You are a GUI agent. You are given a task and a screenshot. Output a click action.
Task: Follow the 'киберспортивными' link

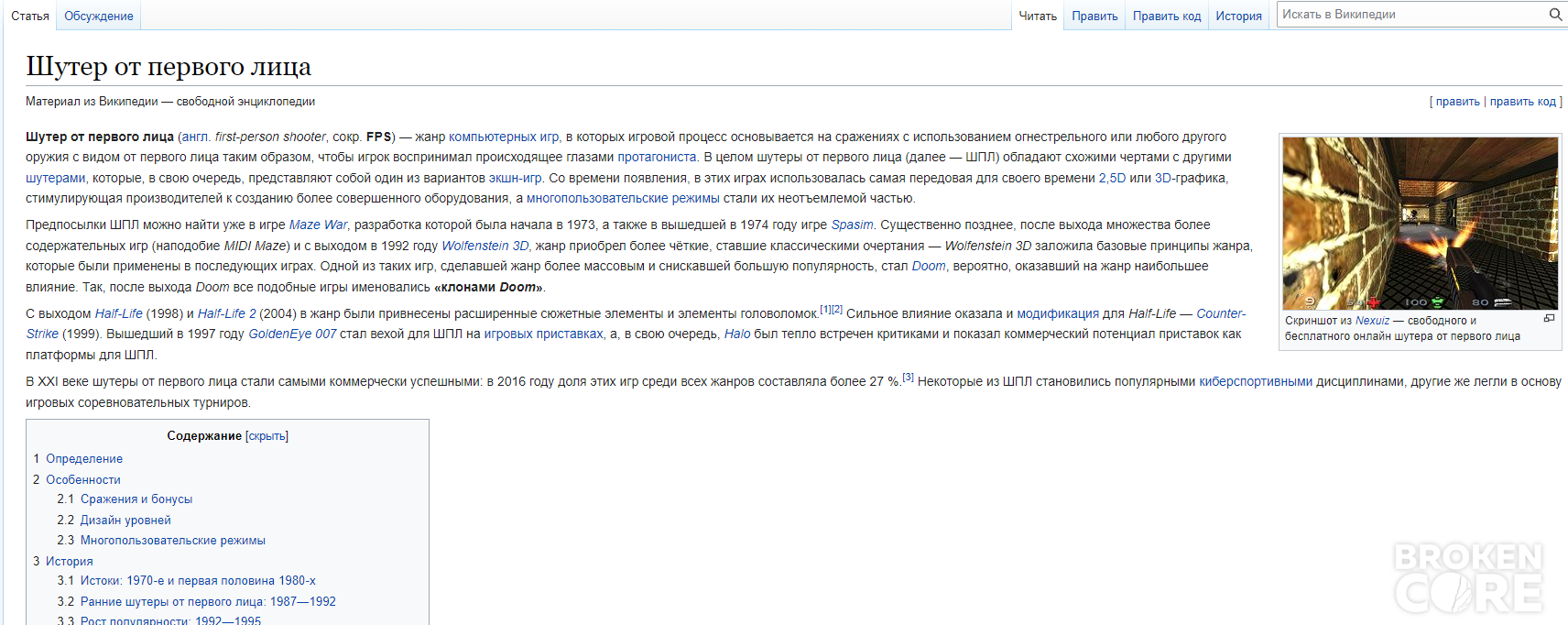click(1256, 381)
